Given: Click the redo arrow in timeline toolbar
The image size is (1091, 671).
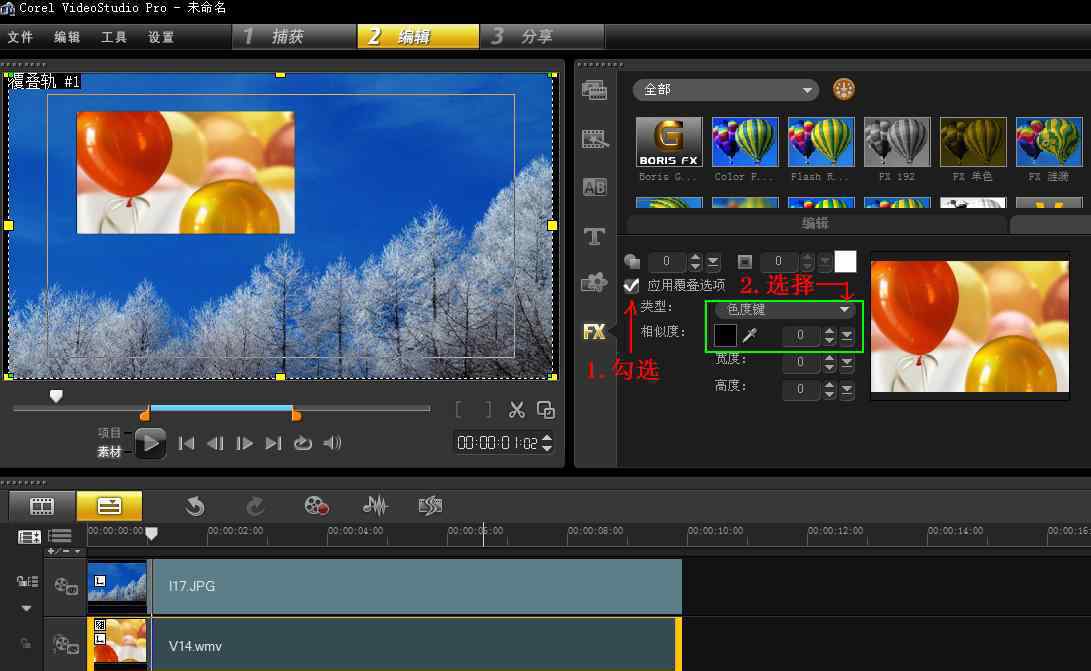Looking at the screenshot, I should tap(255, 506).
